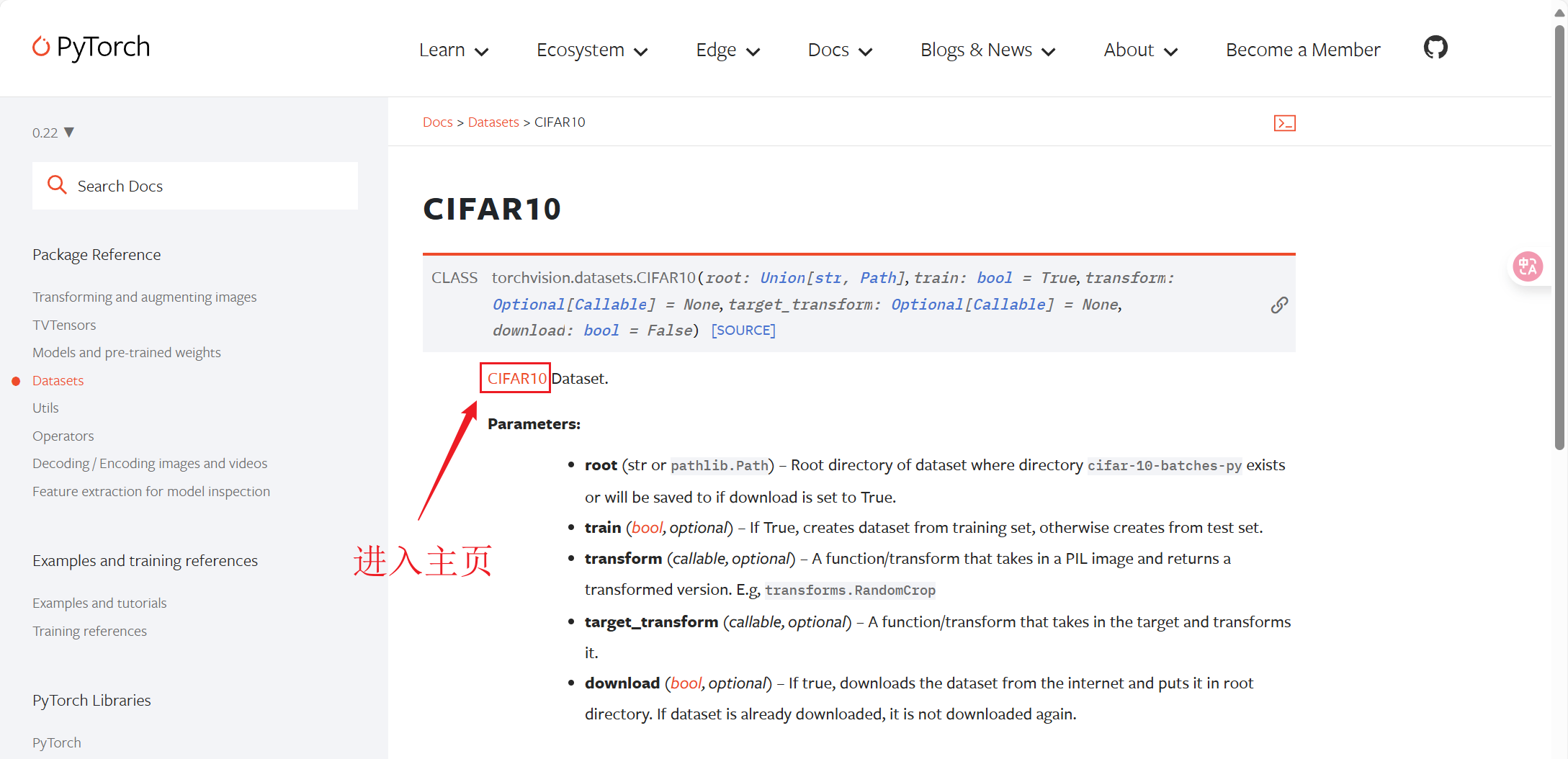Viewport: 1568px width, 759px height.
Task: Click the cifar-10-batches-py code text
Action: 1164,466
